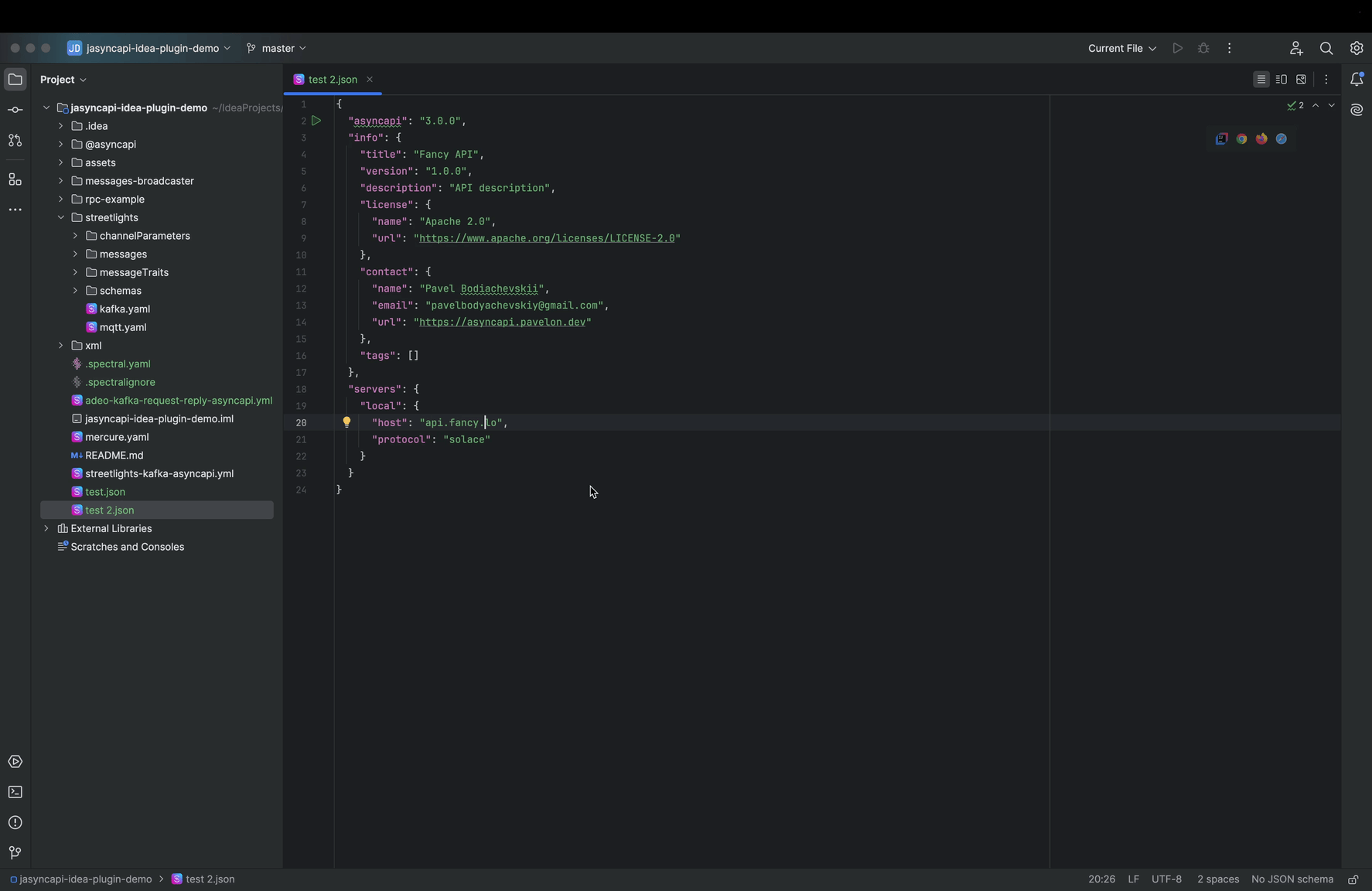
Task: Open file in Safari browser
Action: coord(1282,138)
